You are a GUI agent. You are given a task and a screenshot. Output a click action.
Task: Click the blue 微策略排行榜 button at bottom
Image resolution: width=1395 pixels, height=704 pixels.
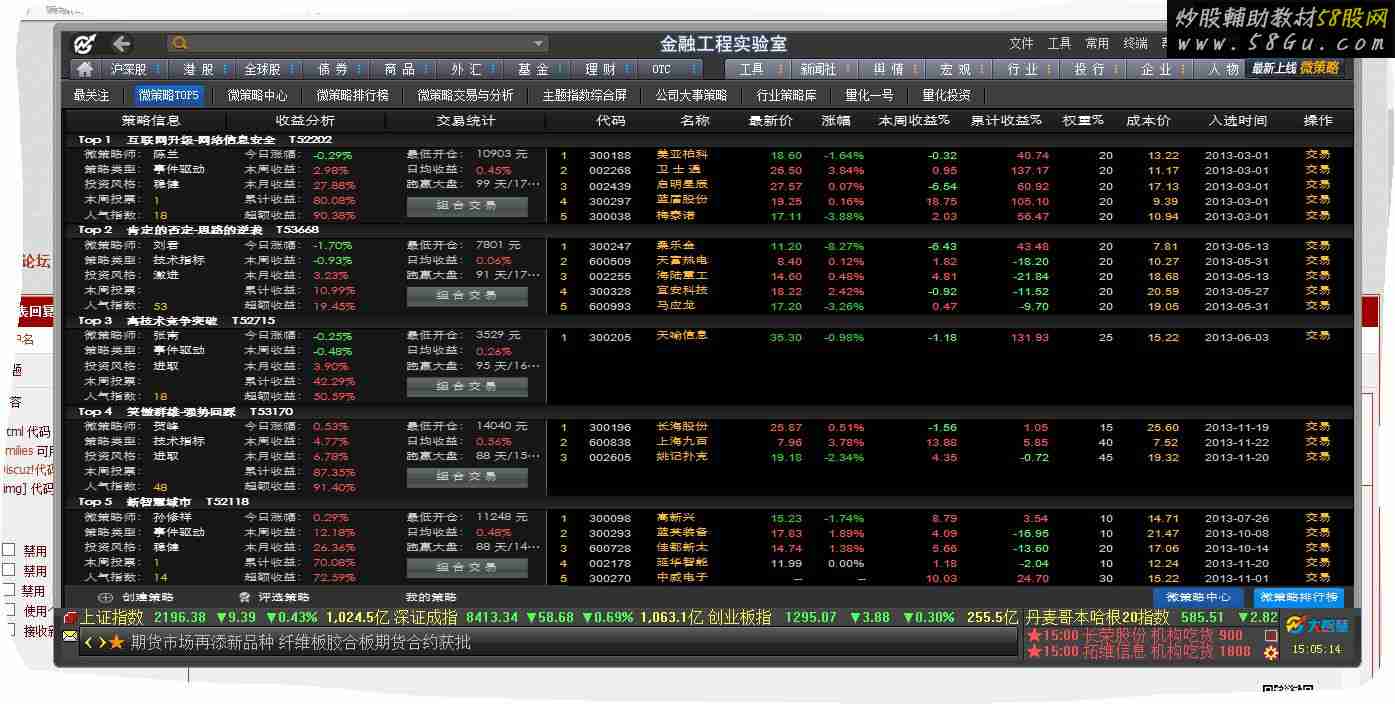[1298, 597]
